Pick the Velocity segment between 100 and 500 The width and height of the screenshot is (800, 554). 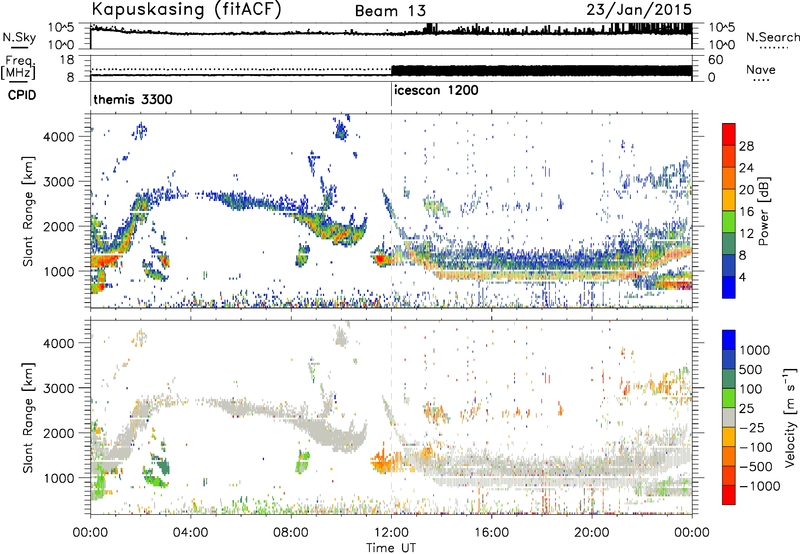(729, 379)
